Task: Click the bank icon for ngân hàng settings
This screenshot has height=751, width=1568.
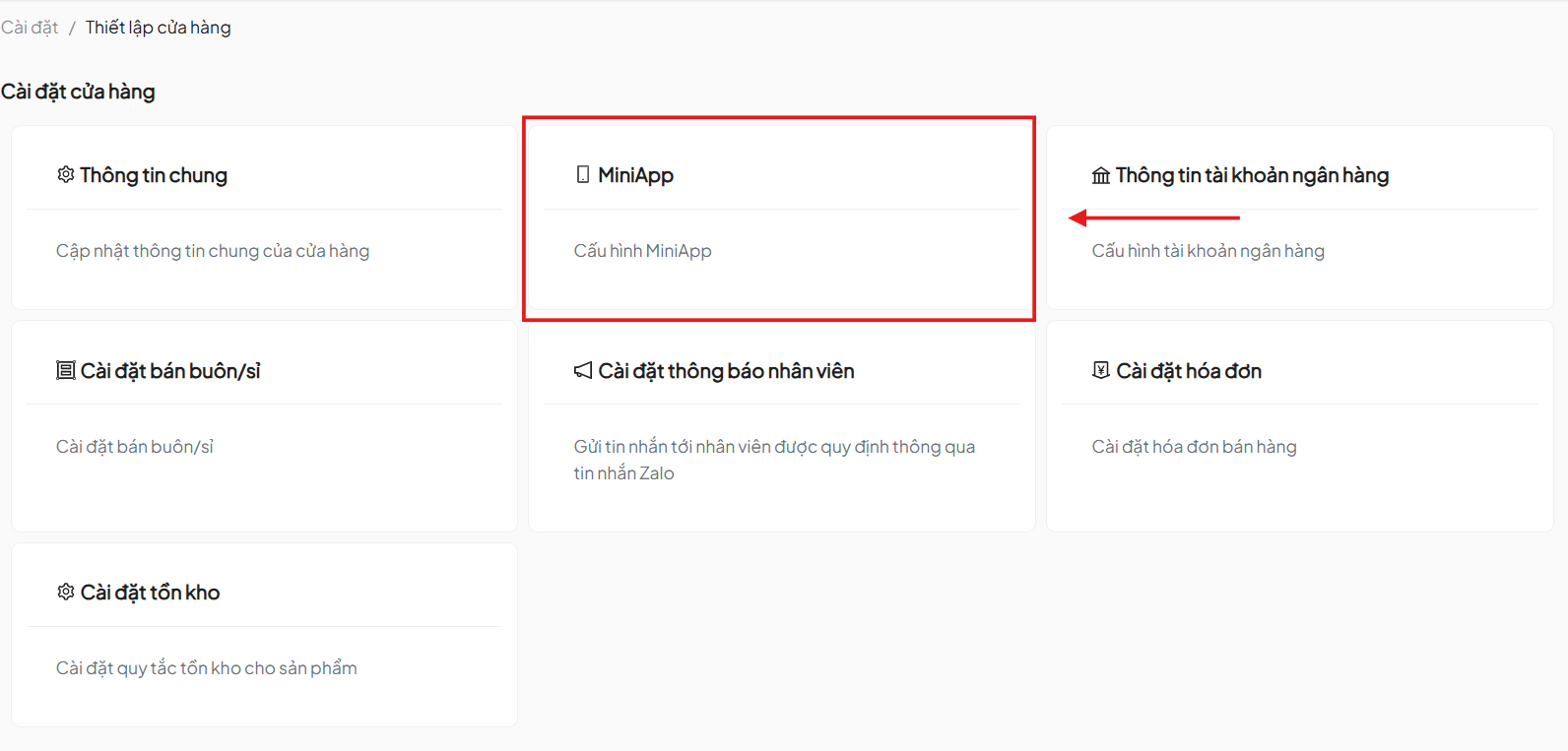Action: [x=1100, y=175]
